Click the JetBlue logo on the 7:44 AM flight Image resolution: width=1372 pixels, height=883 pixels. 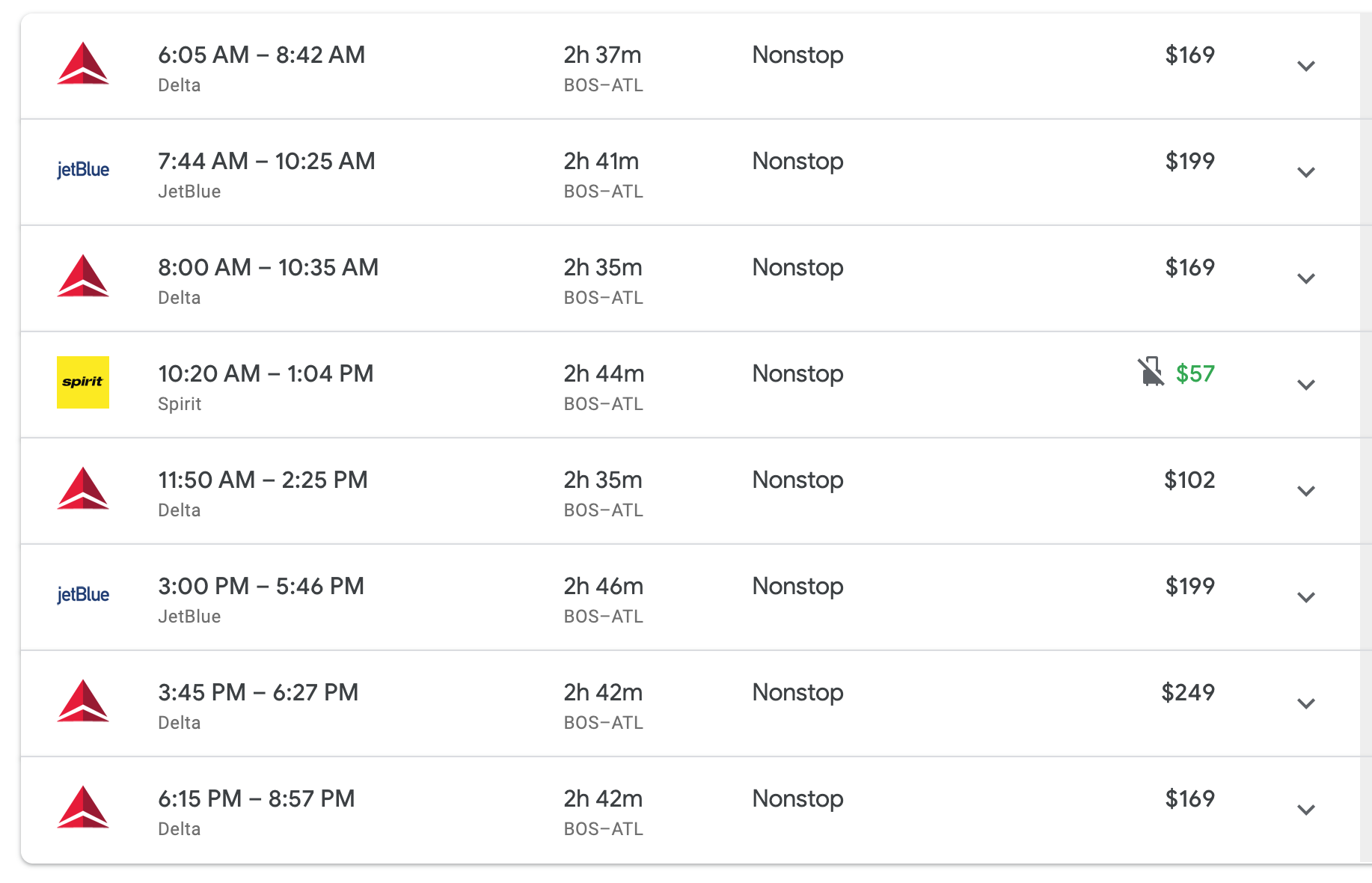(x=83, y=170)
